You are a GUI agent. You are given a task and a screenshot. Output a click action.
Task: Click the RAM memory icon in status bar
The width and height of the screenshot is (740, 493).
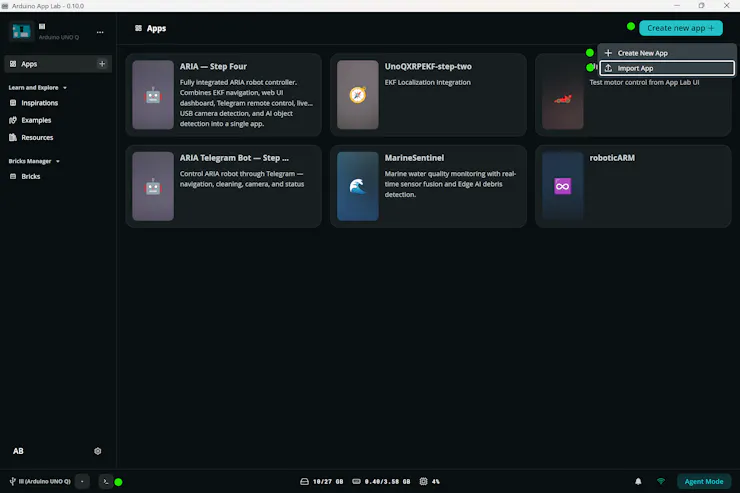tap(356, 482)
